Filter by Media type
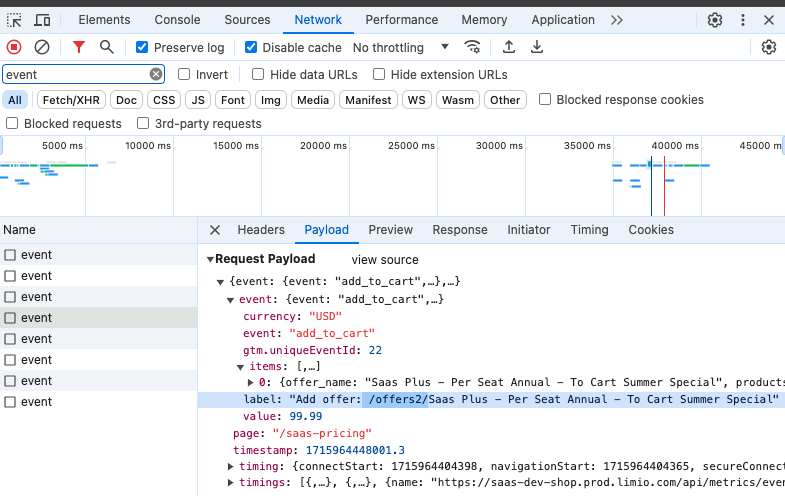The image size is (785, 496). [313, 100]
